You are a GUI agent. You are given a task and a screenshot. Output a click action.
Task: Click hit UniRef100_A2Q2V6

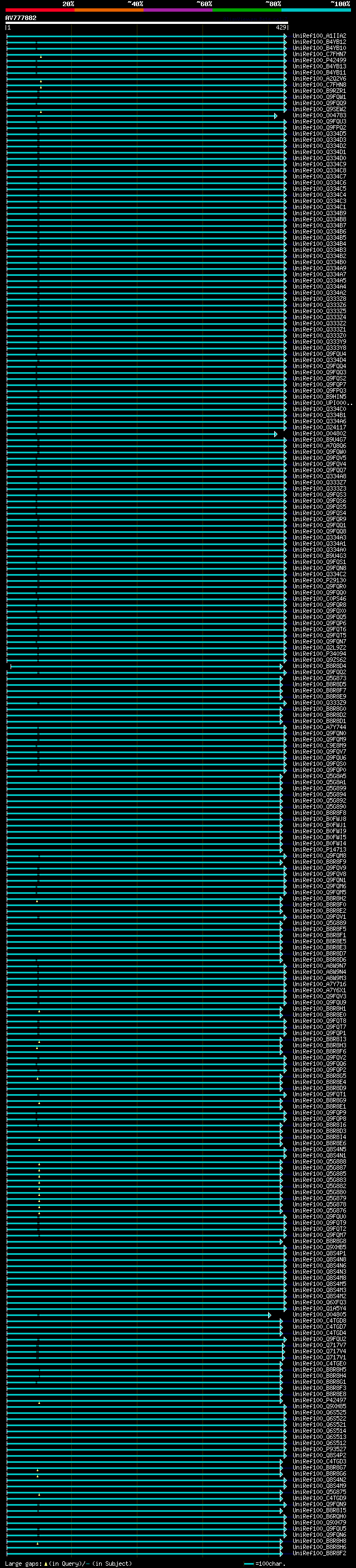[x=319, y=78]
